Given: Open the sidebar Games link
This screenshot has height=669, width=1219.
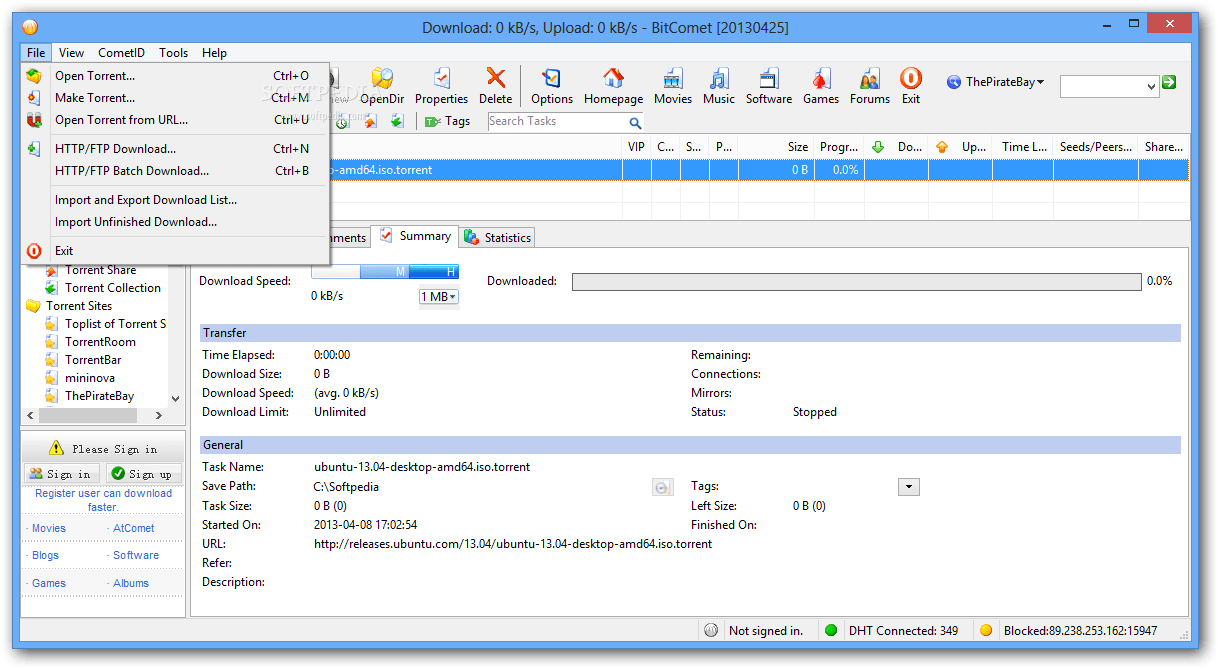Looking at the screenshot, I should pyautogui.click(x=49, y=583).
